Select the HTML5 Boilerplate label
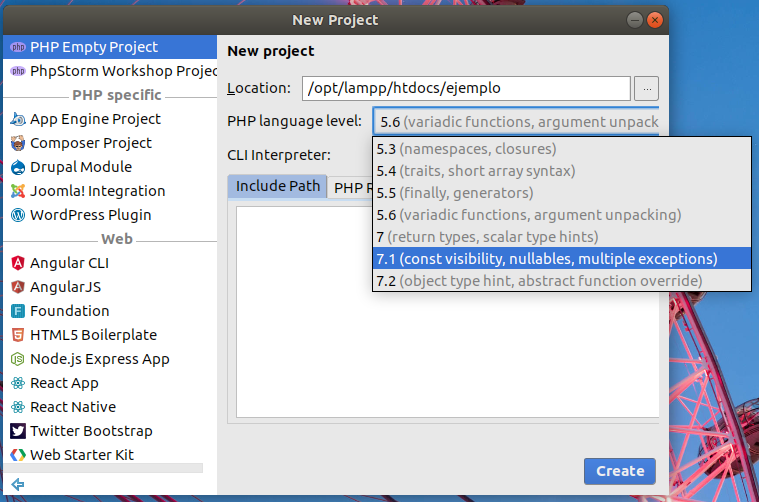The width and height of the screenshot is (759, 502). 93,335
